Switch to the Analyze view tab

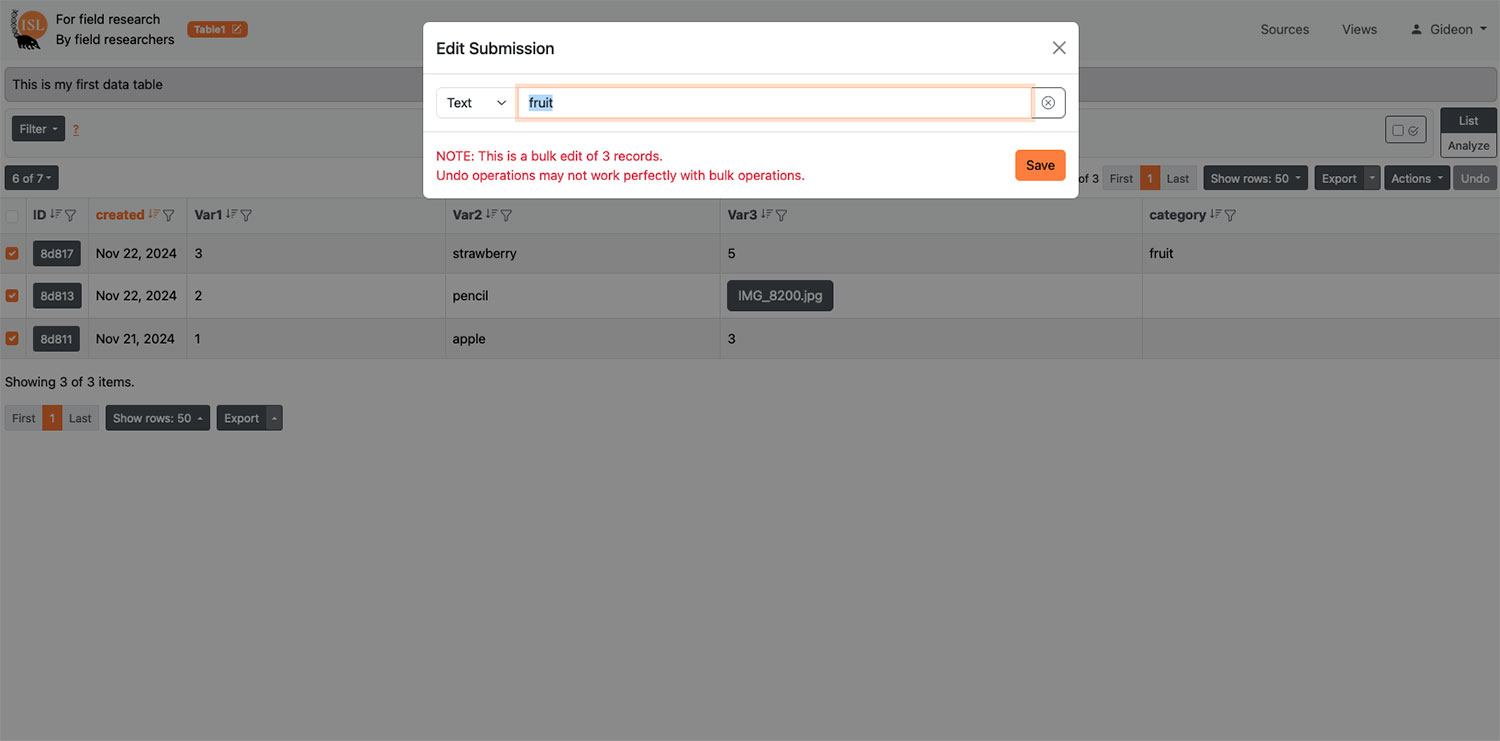pyautogui.click(x=1468, y=146)
